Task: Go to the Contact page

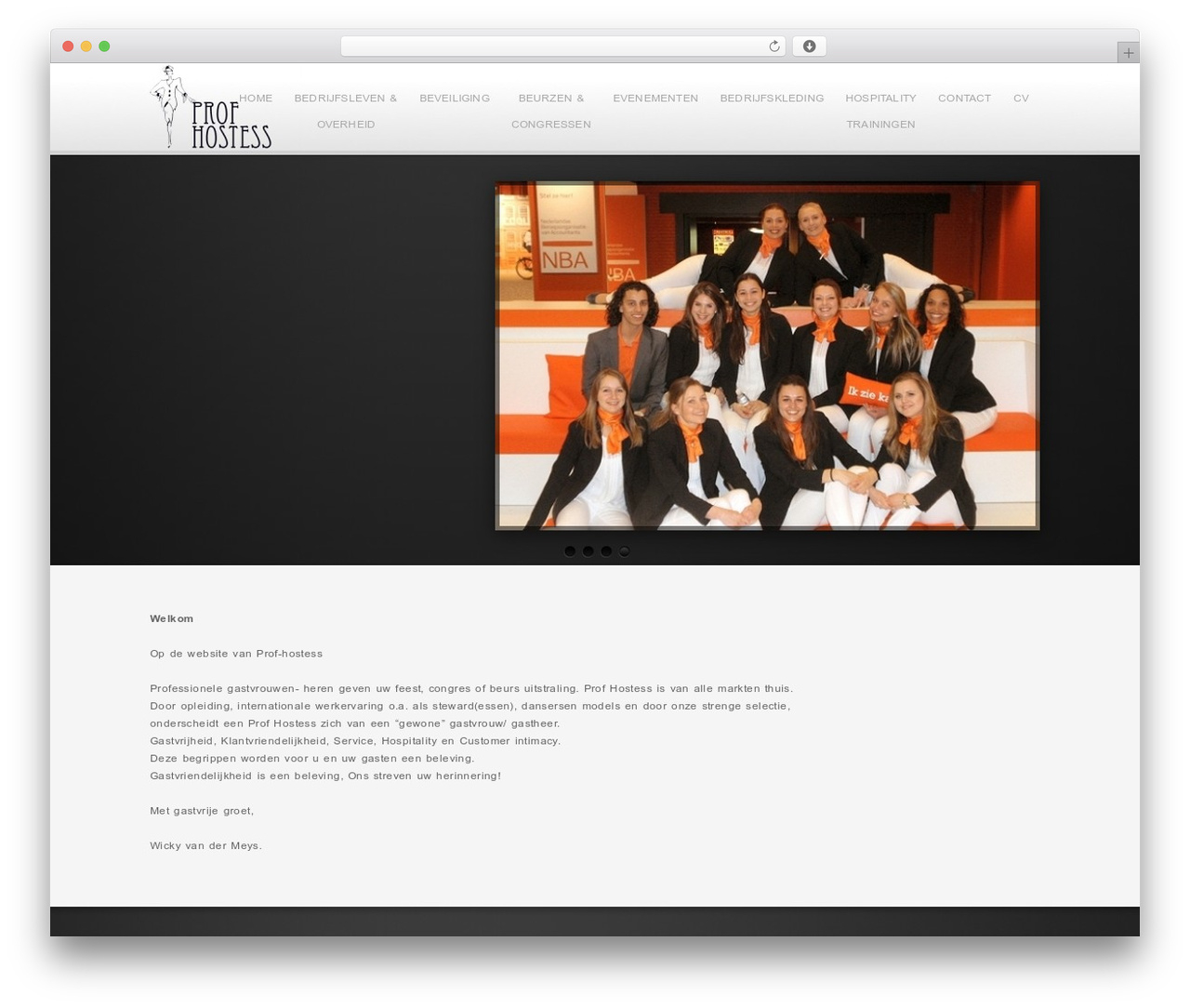Action: tap(964, 98)
